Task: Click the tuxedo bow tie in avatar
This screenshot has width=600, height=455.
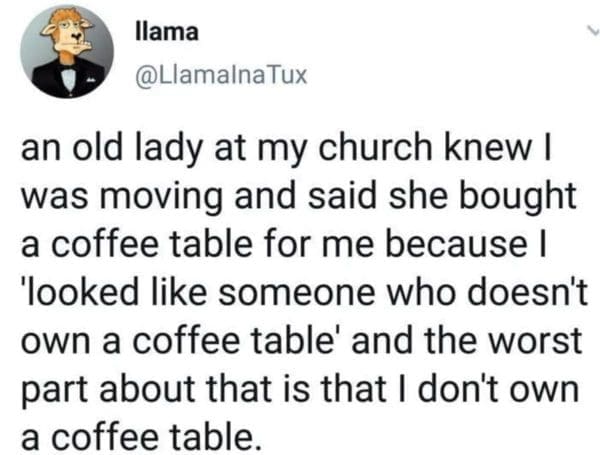Action: (68, 73)
